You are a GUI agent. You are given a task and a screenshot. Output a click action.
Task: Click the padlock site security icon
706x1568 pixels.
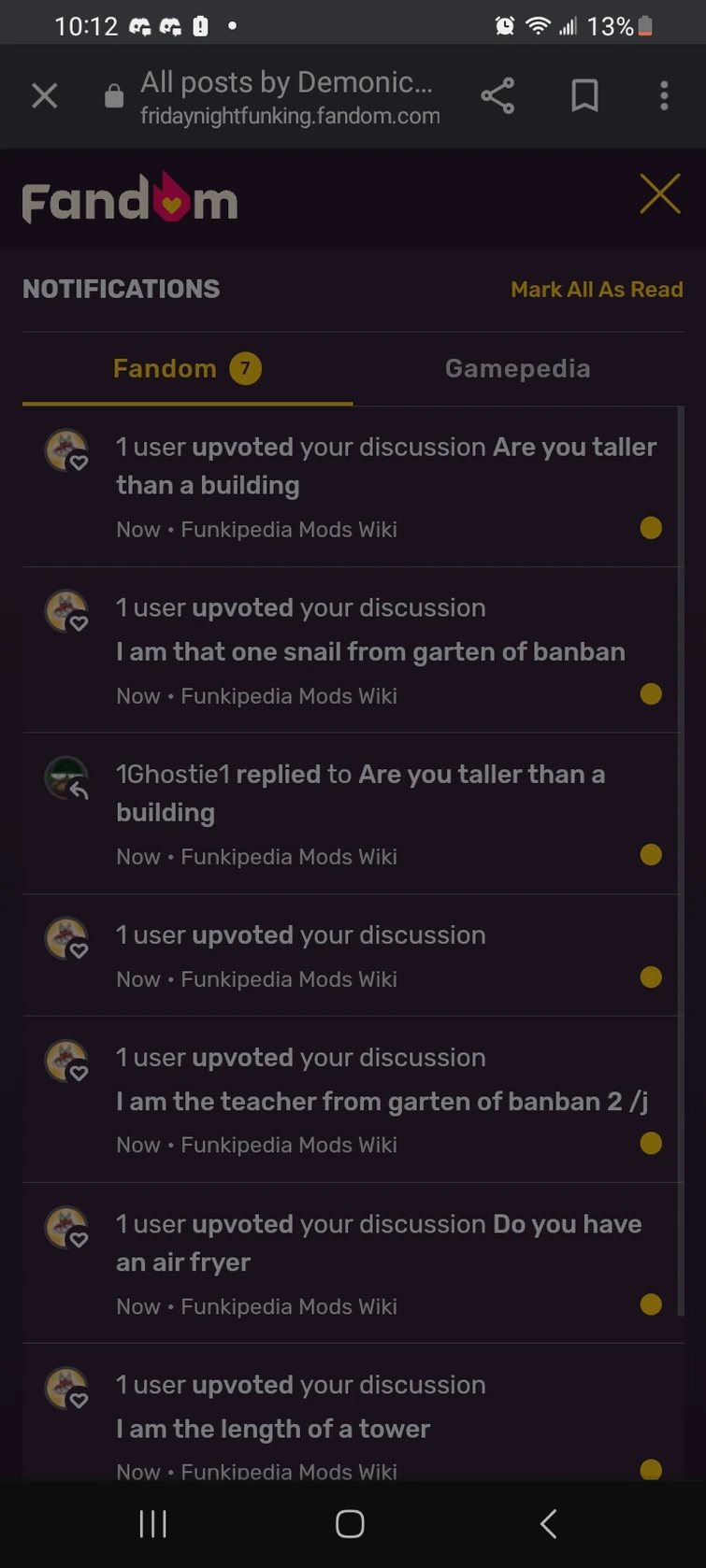tap(113, 95)
